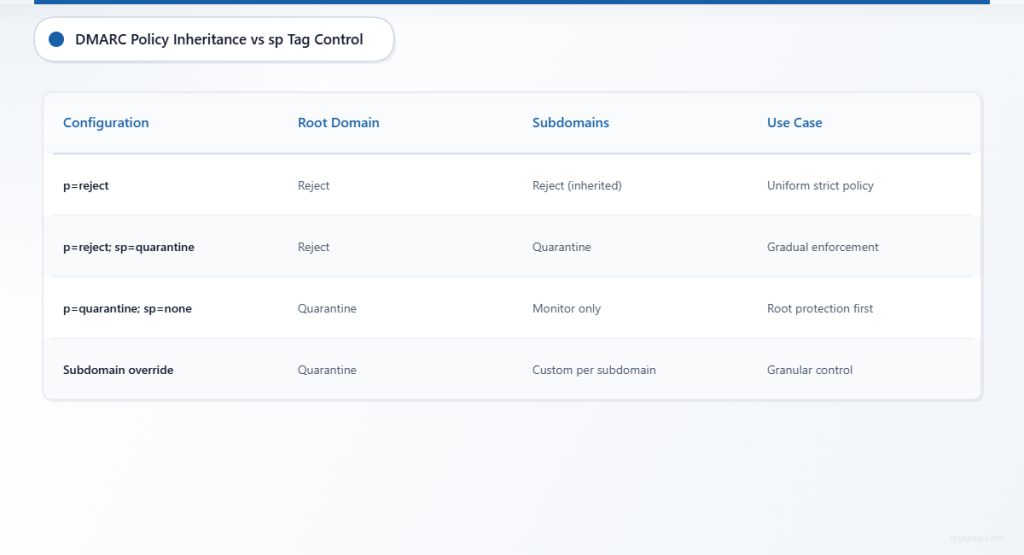This screenshot has width=1024, height=555.
Task: Click the Subdomains column header
Action: click(570, 123)
